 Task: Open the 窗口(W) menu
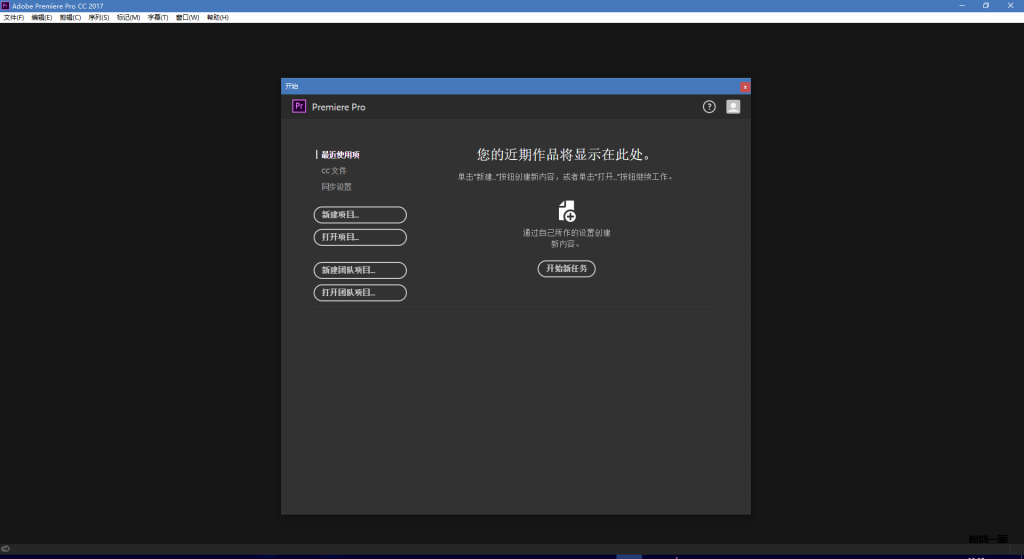(x=187, y=17)
